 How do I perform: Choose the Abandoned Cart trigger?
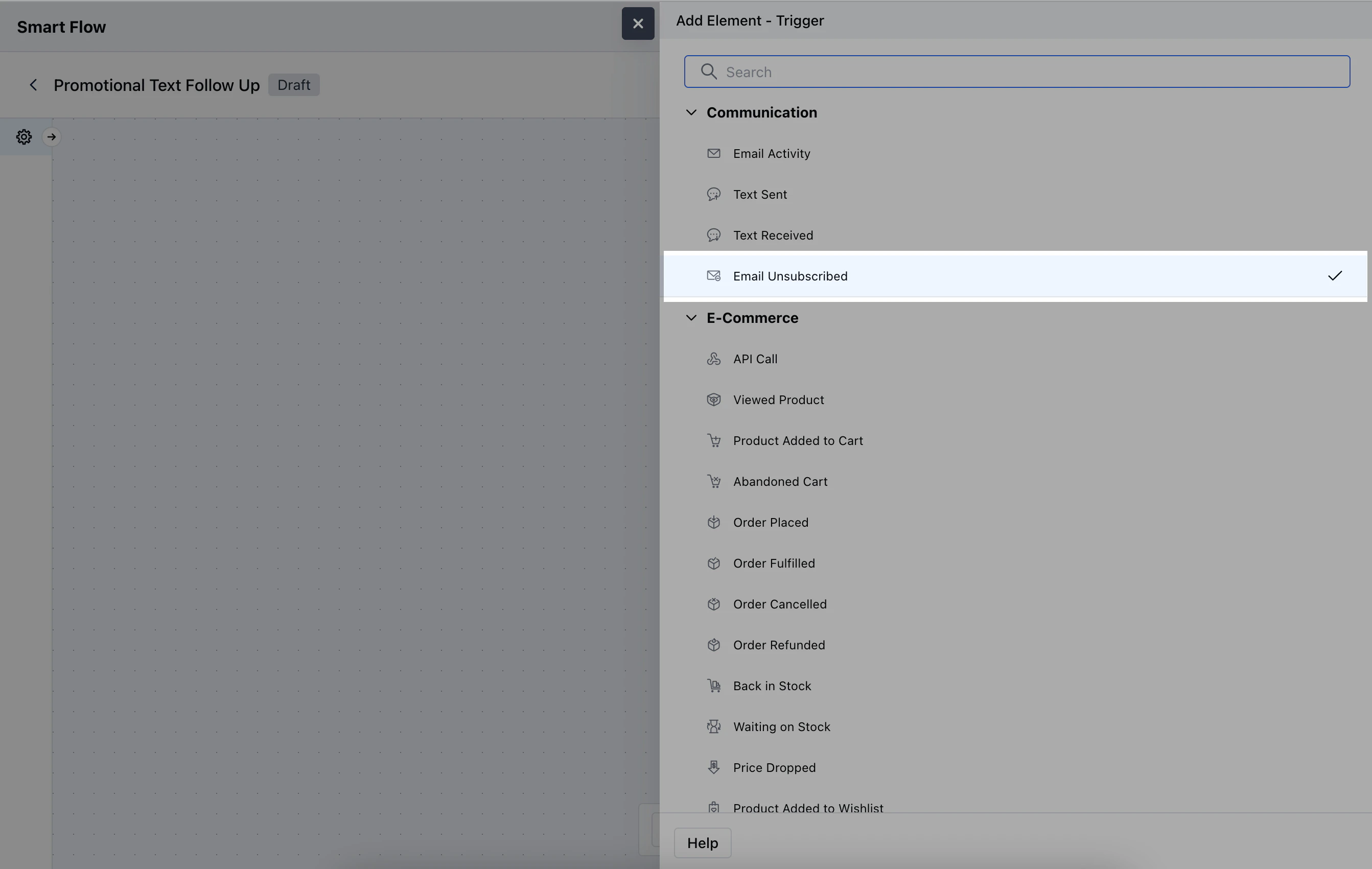click(1015, 482)
